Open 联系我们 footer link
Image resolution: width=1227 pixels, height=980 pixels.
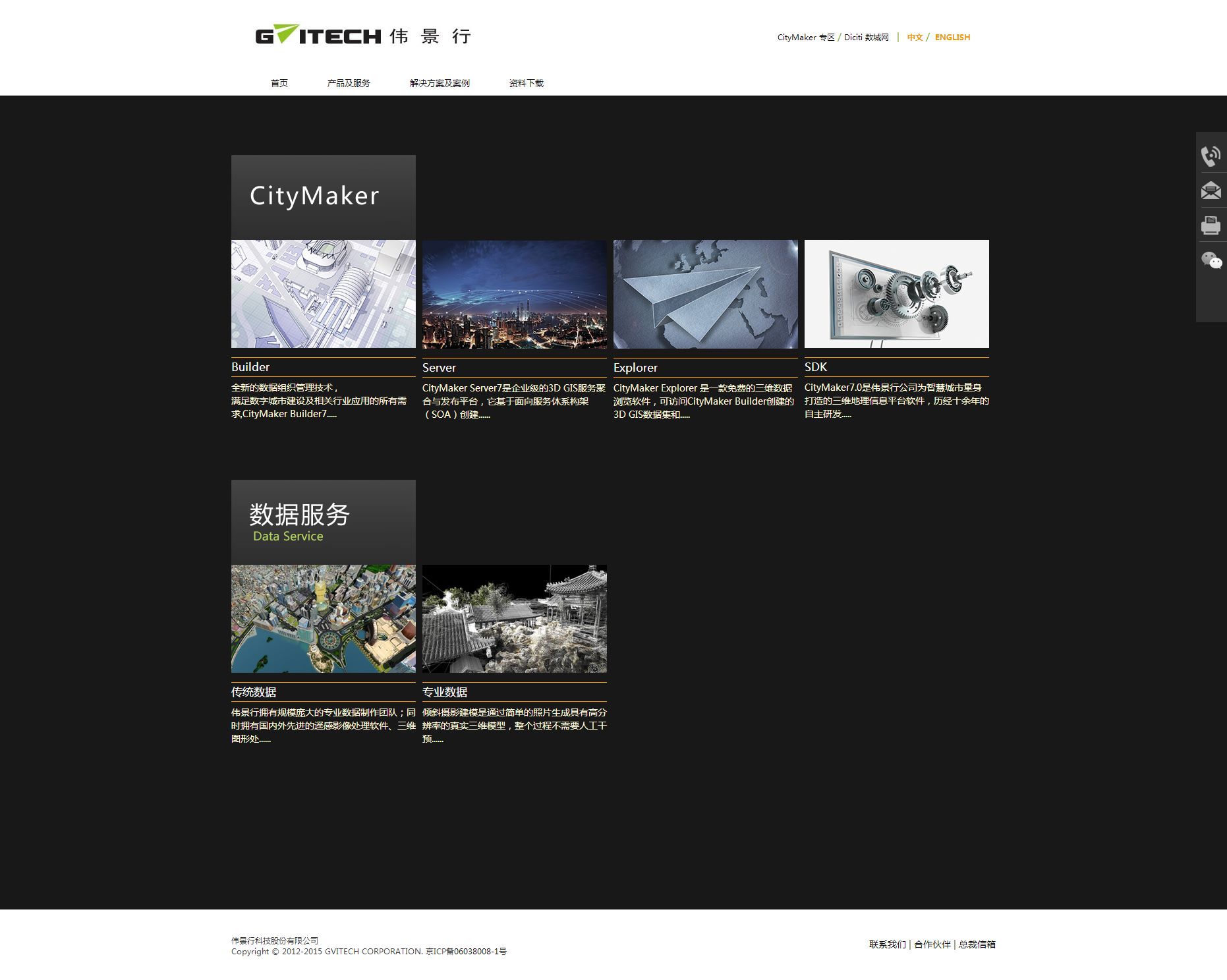888,944
